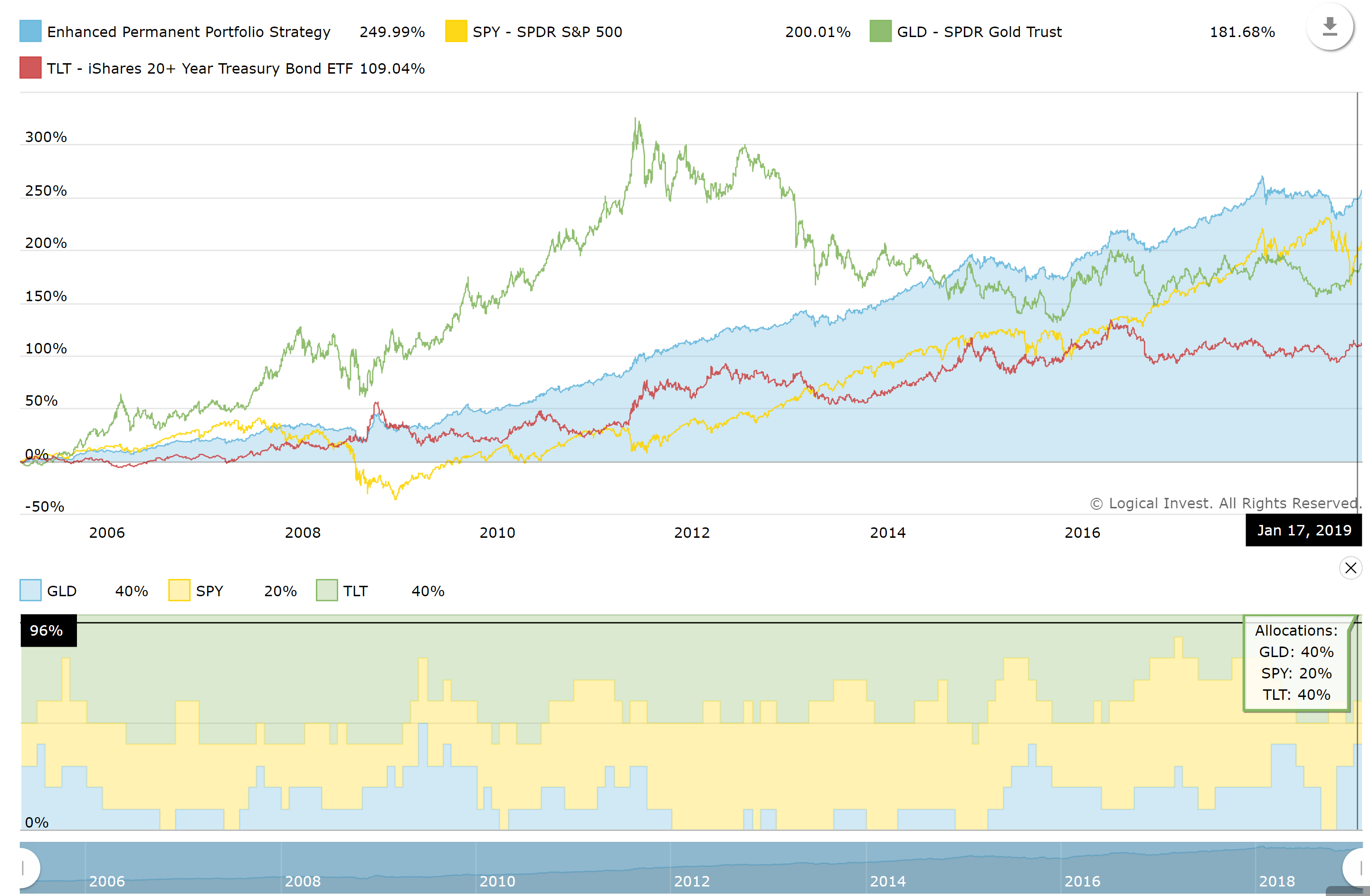The image size is (1370, 896).
Task: Close the allocations panel with X
Action: 1351,568
